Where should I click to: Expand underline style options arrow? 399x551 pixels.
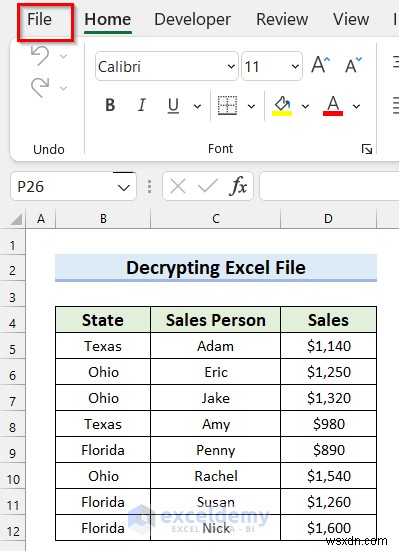tap(198, 106)
